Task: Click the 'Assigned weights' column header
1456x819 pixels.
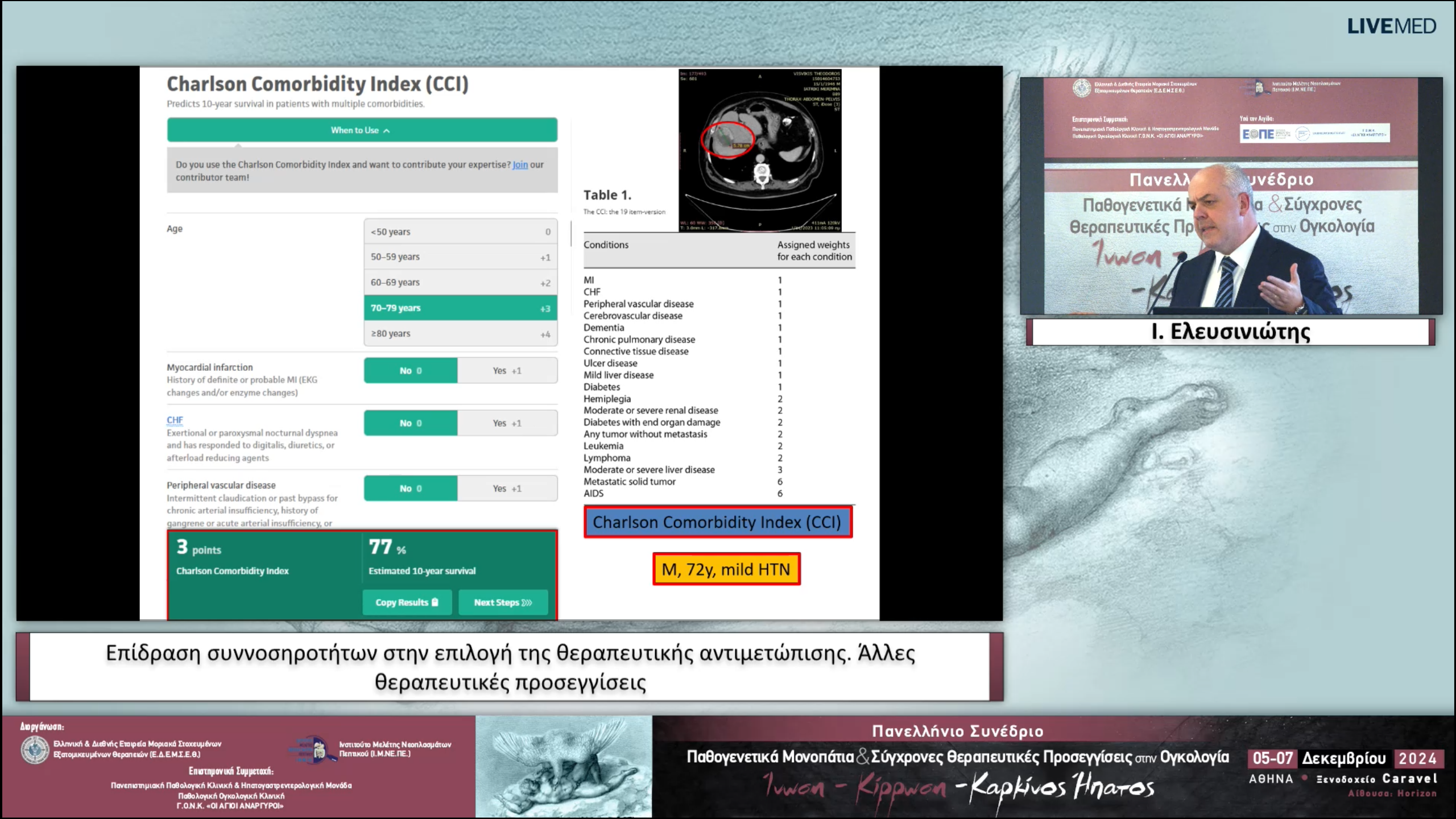Action: point(814,251)
